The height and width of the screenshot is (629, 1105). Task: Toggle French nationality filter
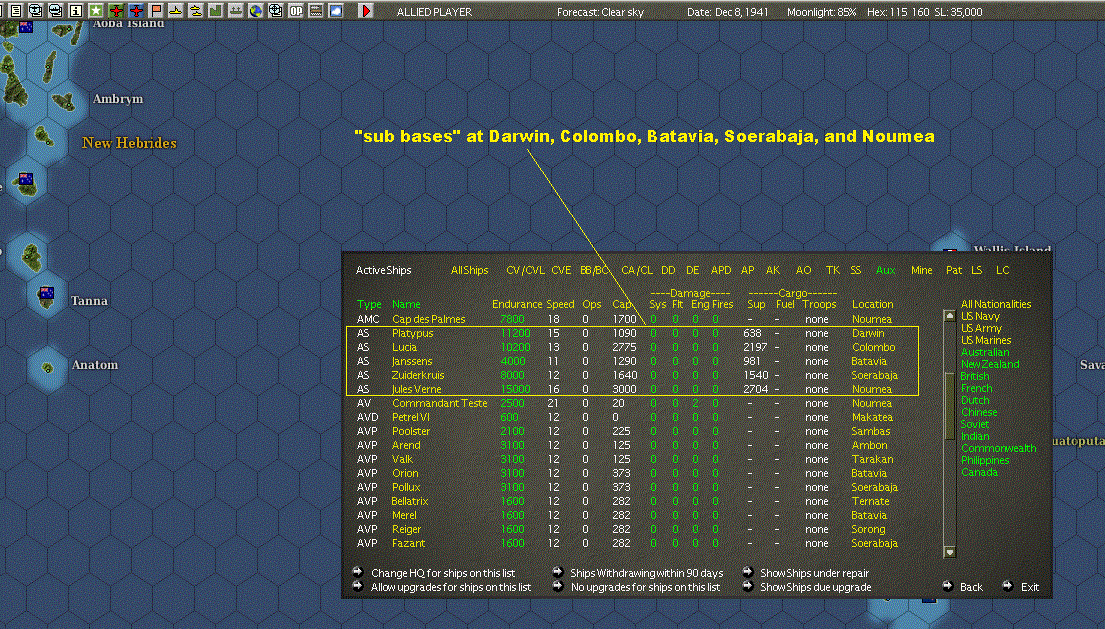point(977,388)
